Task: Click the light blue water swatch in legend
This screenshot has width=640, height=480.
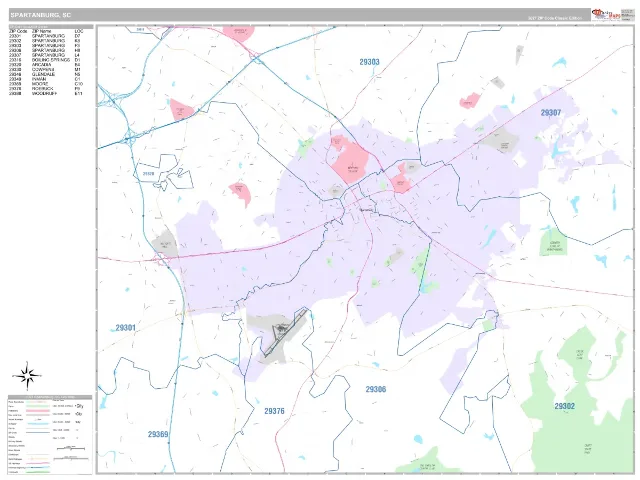Action: (38, 424)
